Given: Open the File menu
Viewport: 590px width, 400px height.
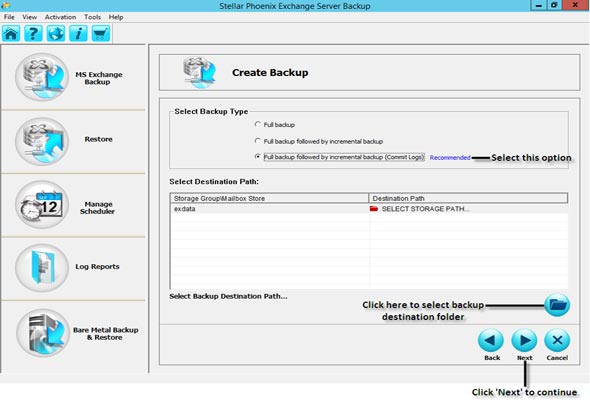Looking at the screenshot, I should click(x=9, y=17).
